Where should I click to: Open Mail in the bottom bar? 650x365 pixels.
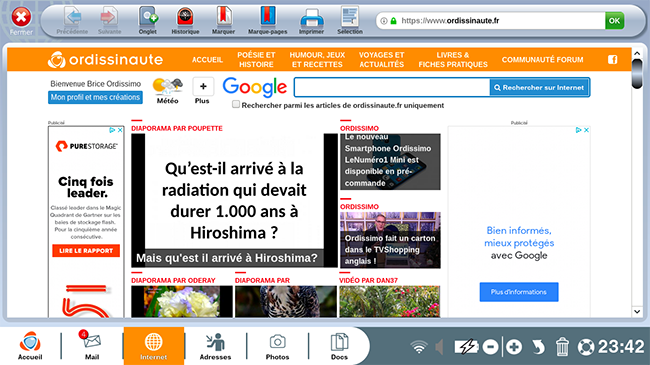tap(92, 346)
